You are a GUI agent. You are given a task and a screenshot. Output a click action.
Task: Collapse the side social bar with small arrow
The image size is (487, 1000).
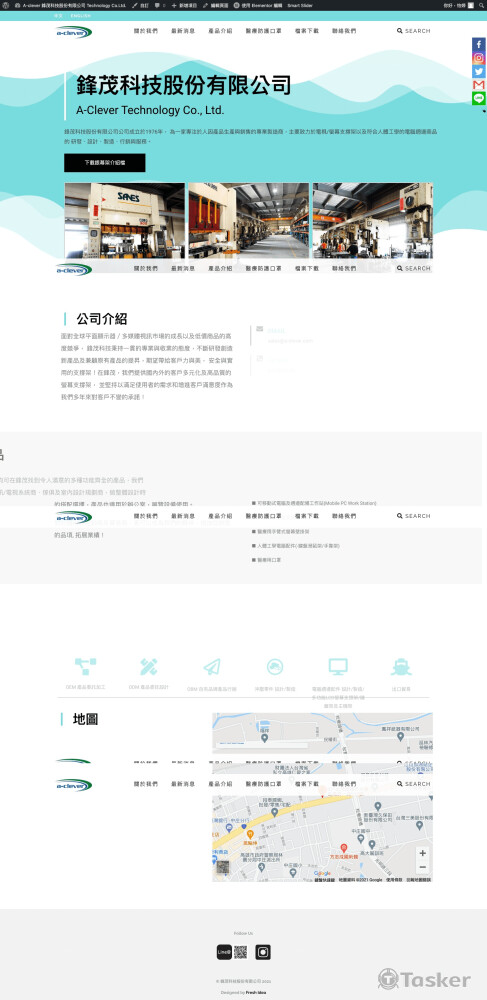tap(484, 111)
